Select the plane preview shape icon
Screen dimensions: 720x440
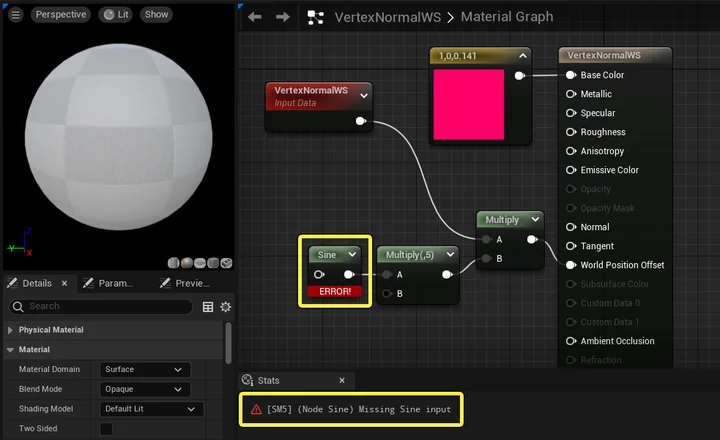(x=200, y=263)
